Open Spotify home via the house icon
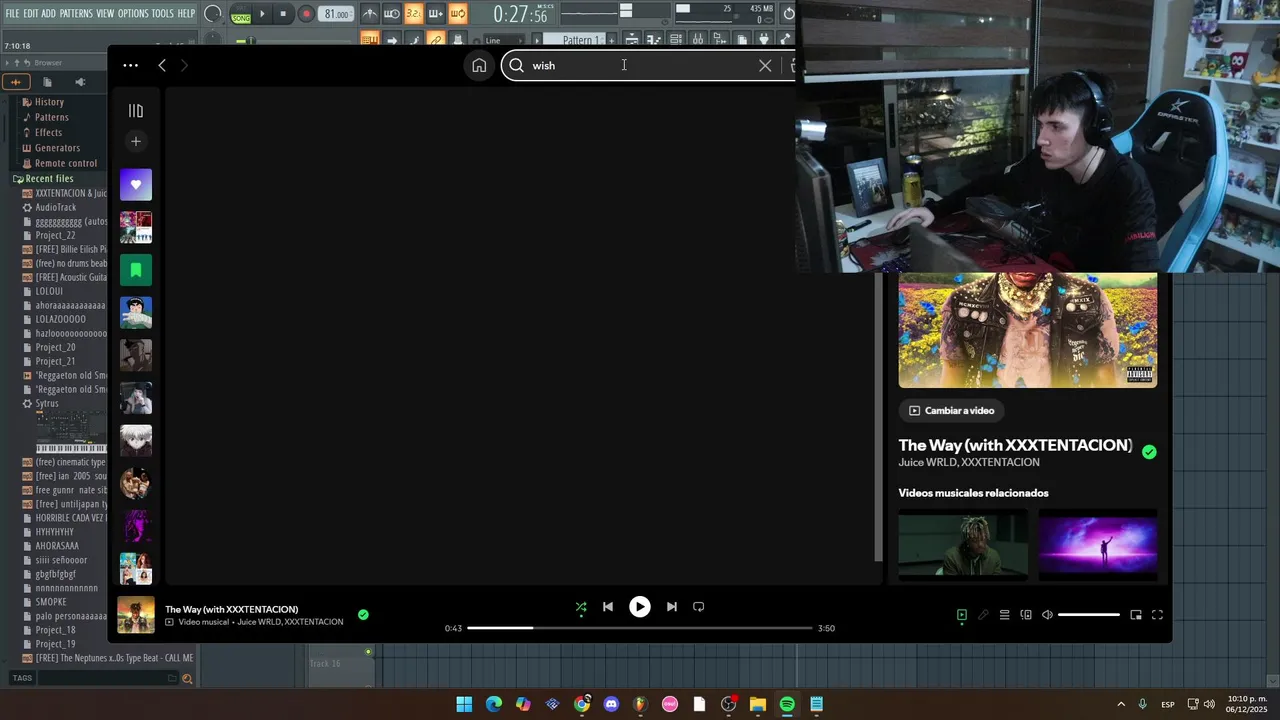This screenshot has height=720, width=1280. pos(479,65)
